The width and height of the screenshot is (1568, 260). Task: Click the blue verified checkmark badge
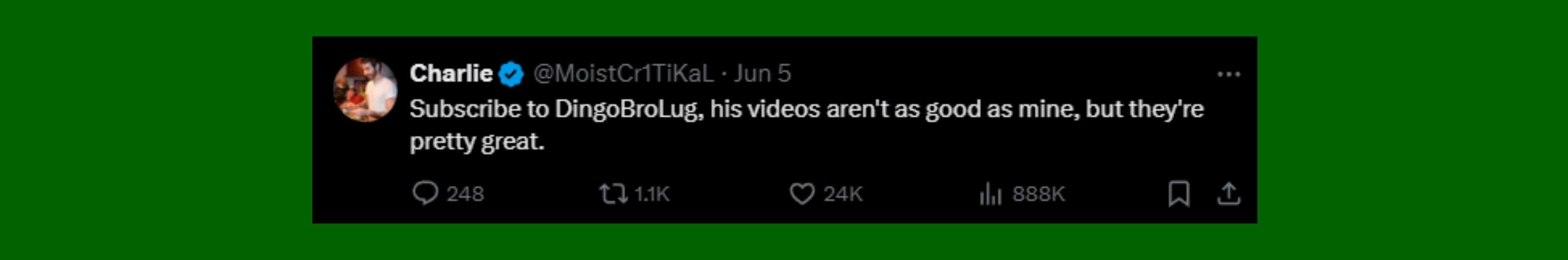511,74
